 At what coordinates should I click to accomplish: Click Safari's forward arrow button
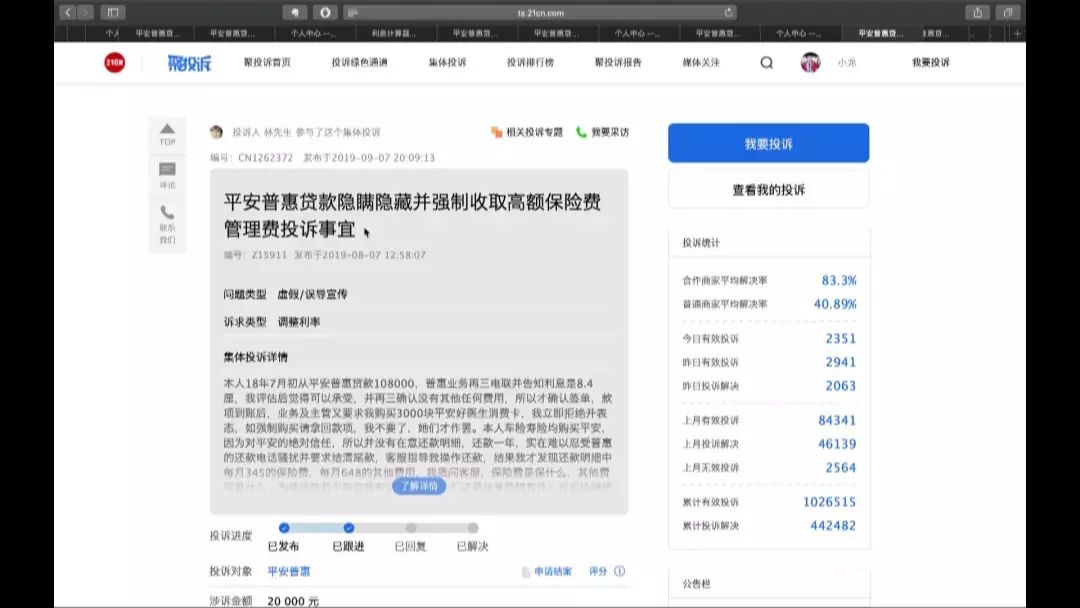[85, 12]
